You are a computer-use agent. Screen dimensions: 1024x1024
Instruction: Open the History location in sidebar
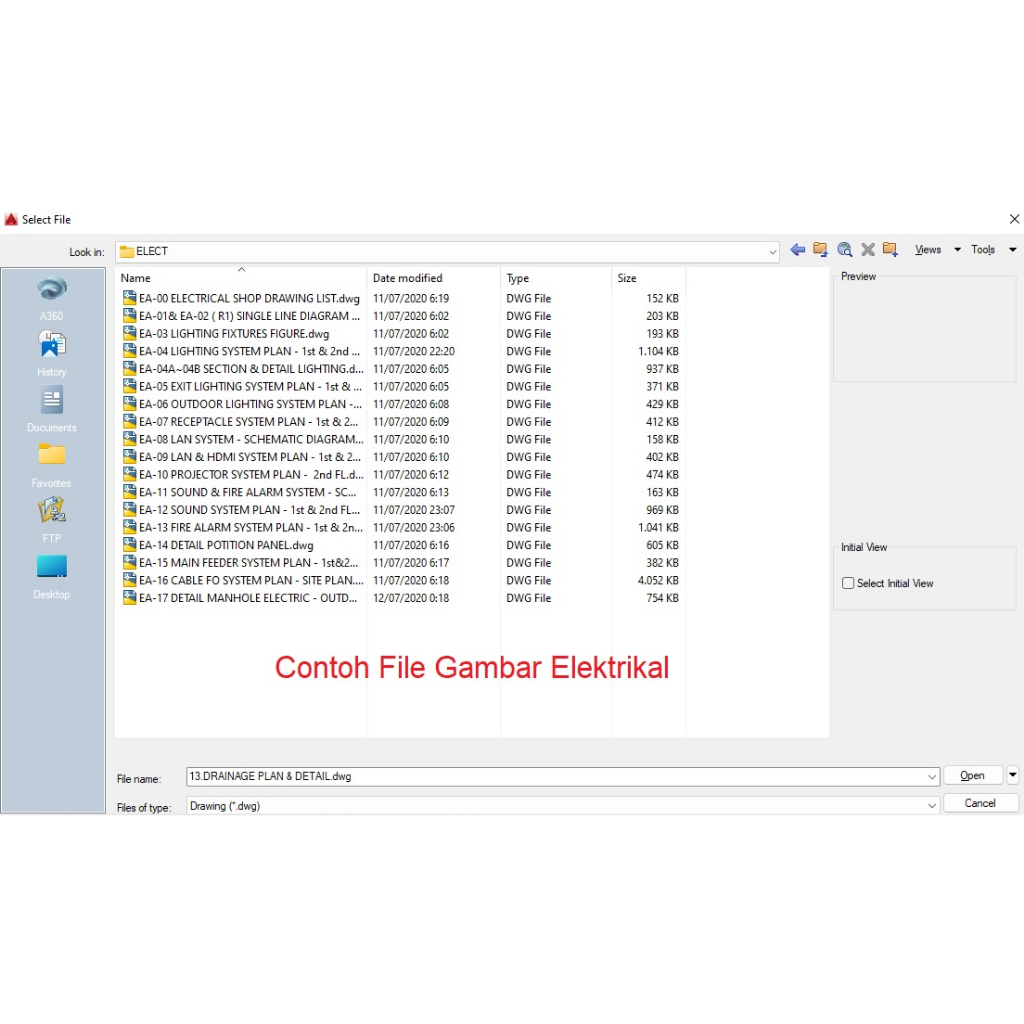[52, 346]
